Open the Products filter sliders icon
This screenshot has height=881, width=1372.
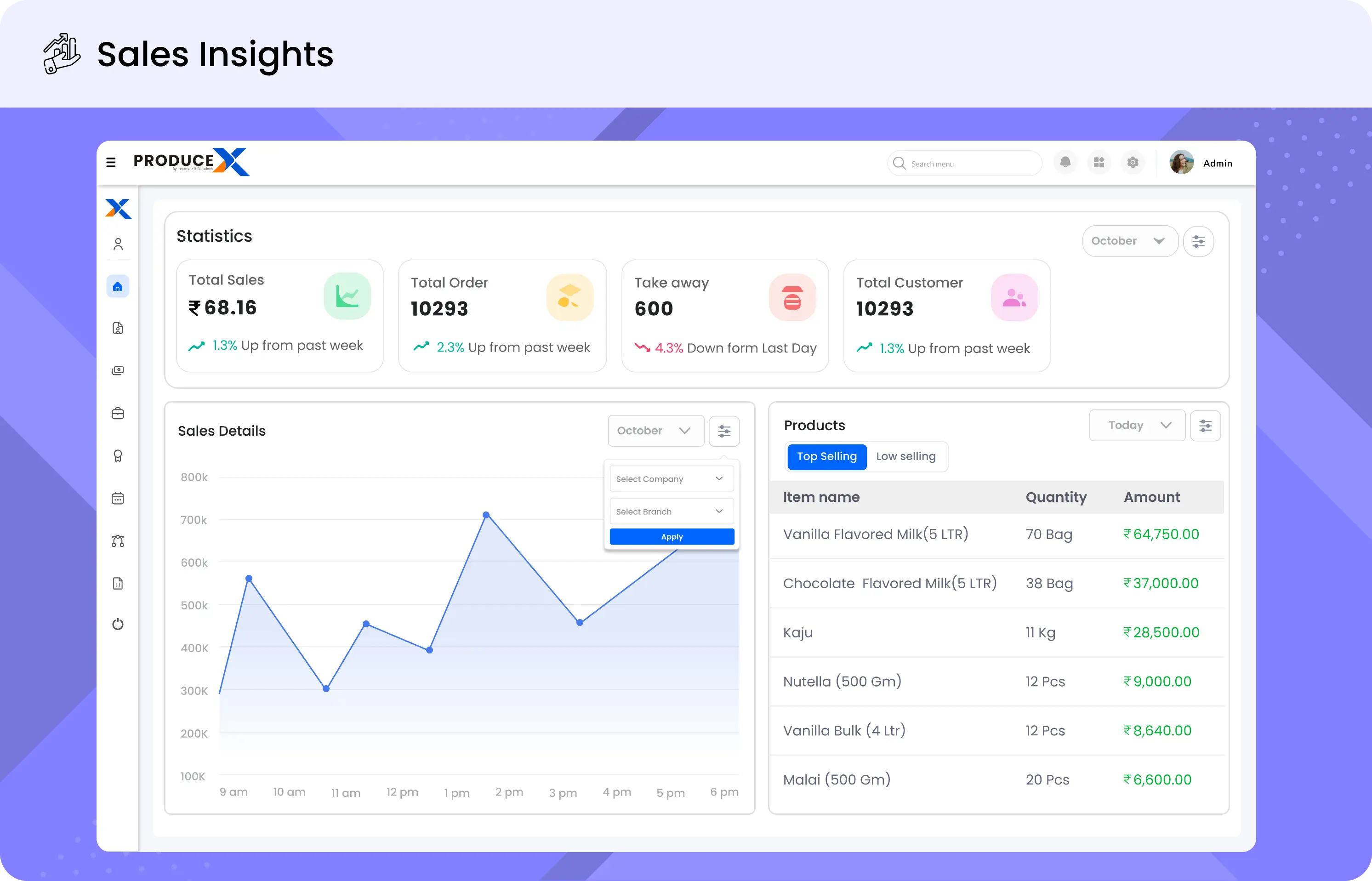click(1206, 426)
